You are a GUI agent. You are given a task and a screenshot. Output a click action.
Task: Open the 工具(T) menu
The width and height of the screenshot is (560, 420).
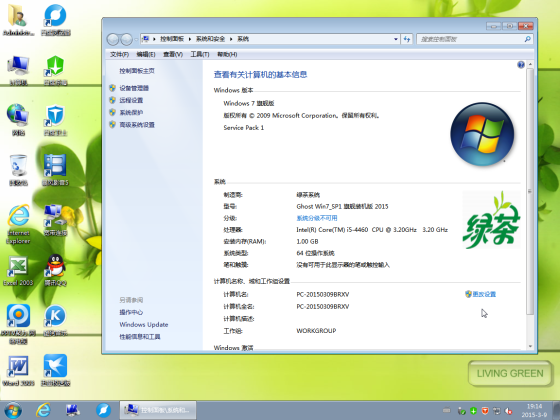tap(200, 54)
